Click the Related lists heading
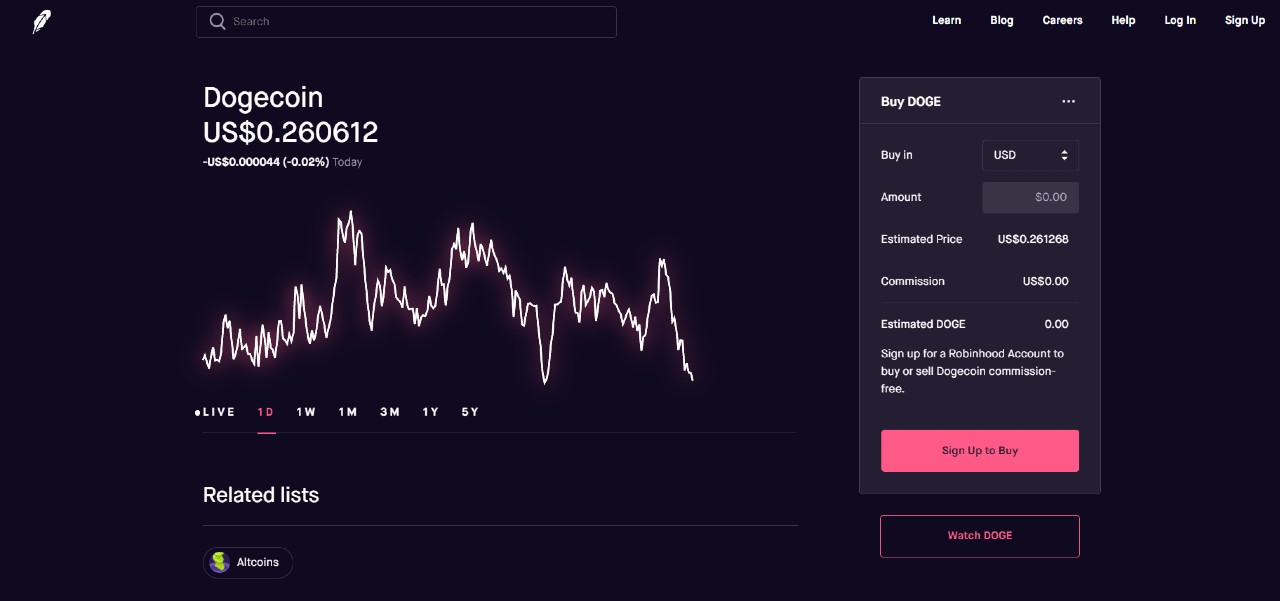This screenshot has width=1280, height=601. click(261, 495)
